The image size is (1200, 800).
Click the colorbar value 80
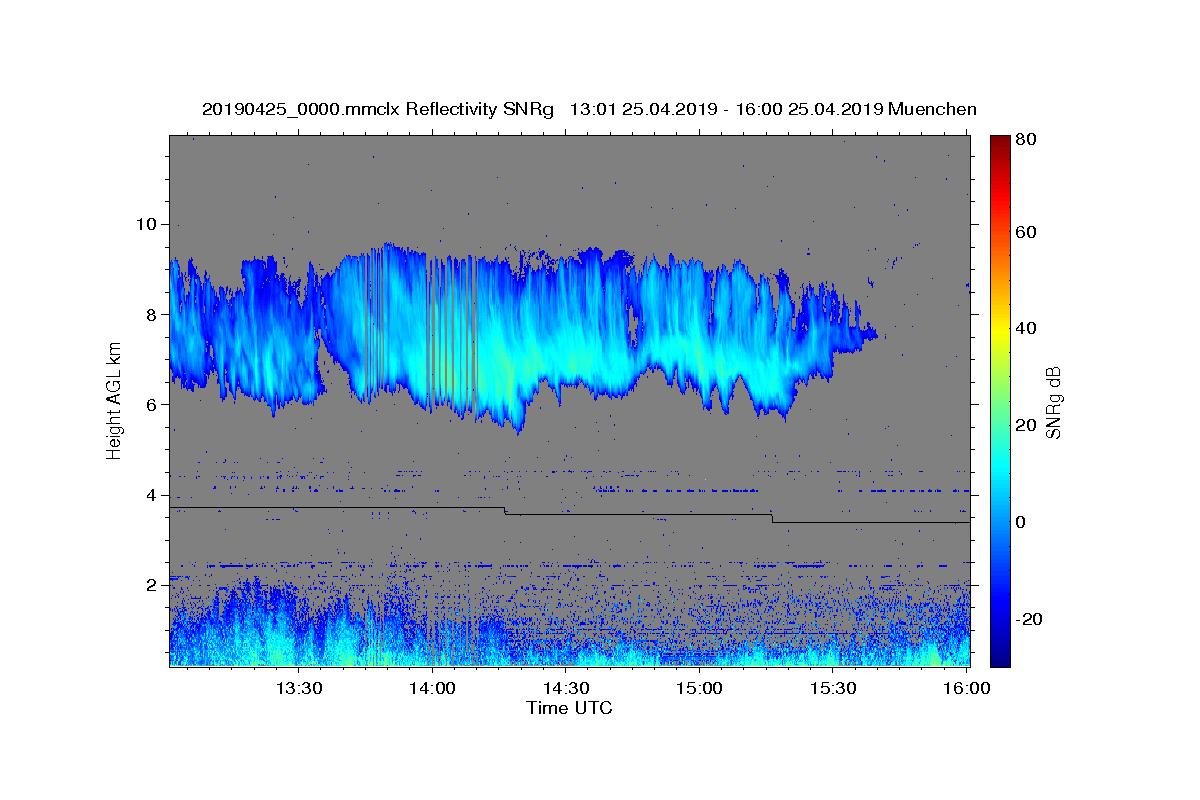point(1028,141)
